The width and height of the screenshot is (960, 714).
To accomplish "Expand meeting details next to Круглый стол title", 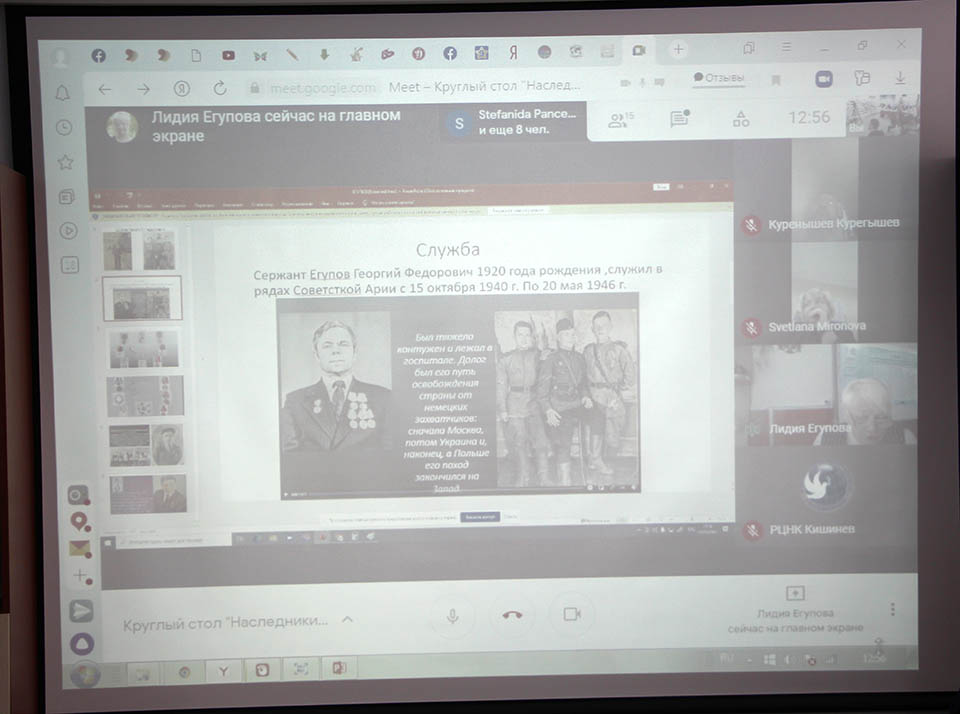I will tap(347, 620).
